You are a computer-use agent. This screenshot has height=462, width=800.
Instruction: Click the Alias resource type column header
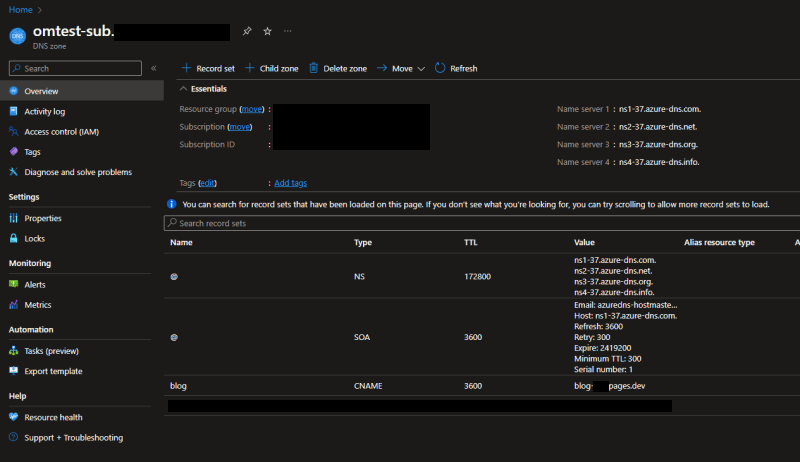click(x=719, y=242)
